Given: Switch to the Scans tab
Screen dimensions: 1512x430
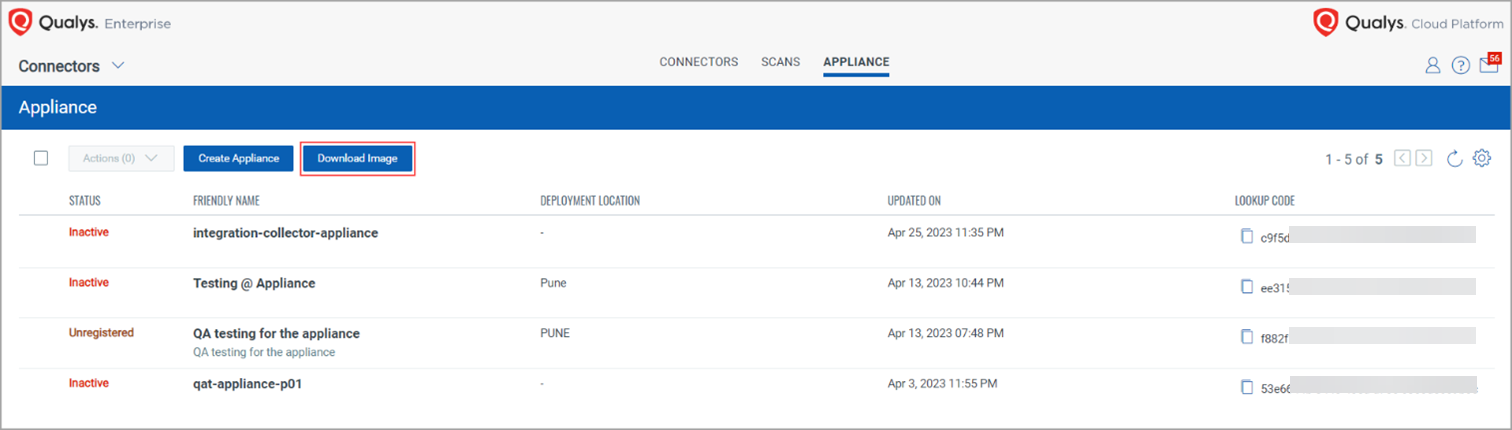Looking at the screenshot, I should 780,62.
